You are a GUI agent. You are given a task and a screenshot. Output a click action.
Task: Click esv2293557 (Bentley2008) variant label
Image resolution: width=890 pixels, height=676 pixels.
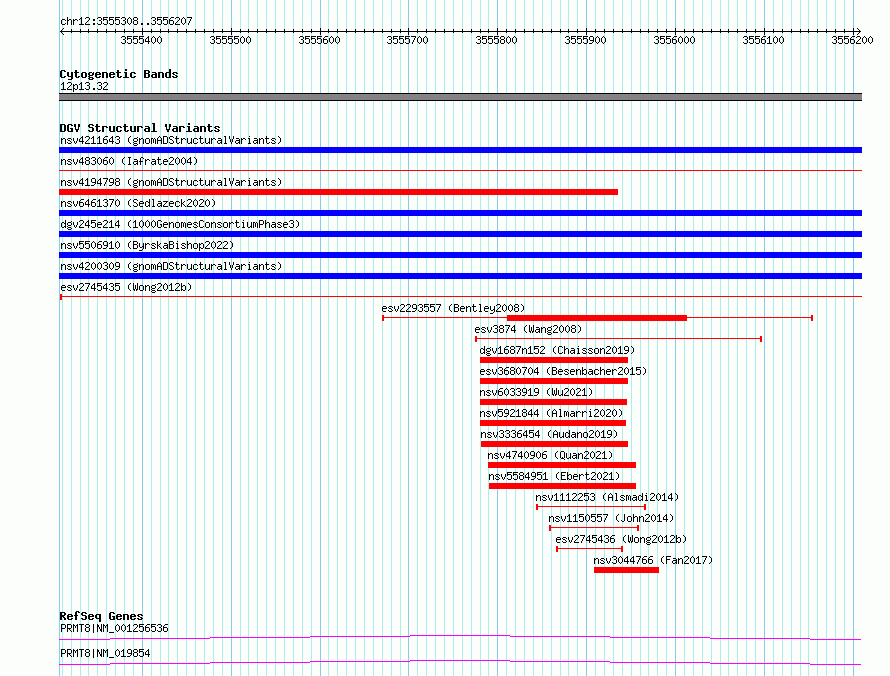(453, 308)
